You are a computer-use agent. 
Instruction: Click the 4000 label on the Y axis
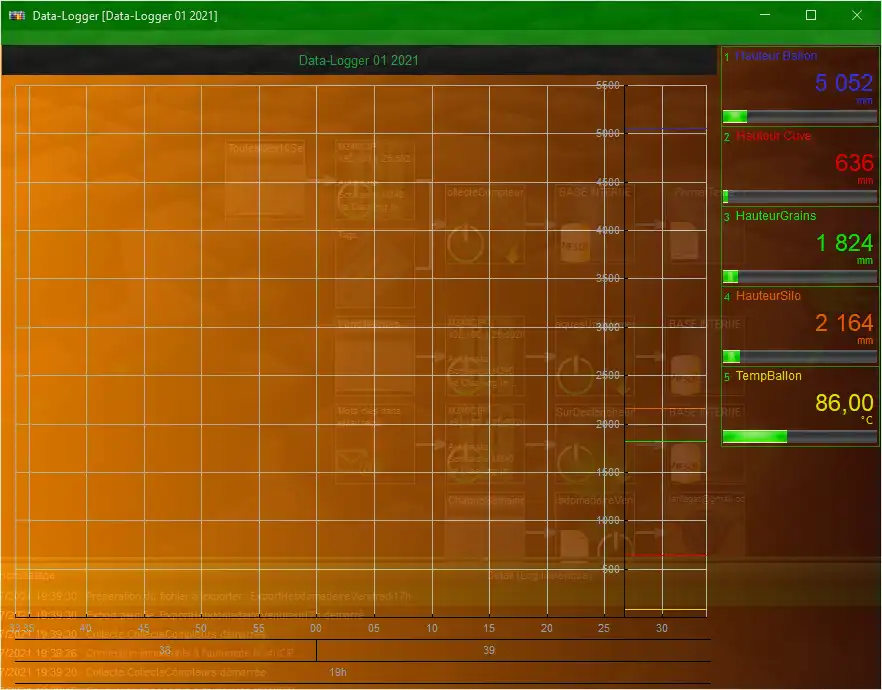(x=608, y=231)
